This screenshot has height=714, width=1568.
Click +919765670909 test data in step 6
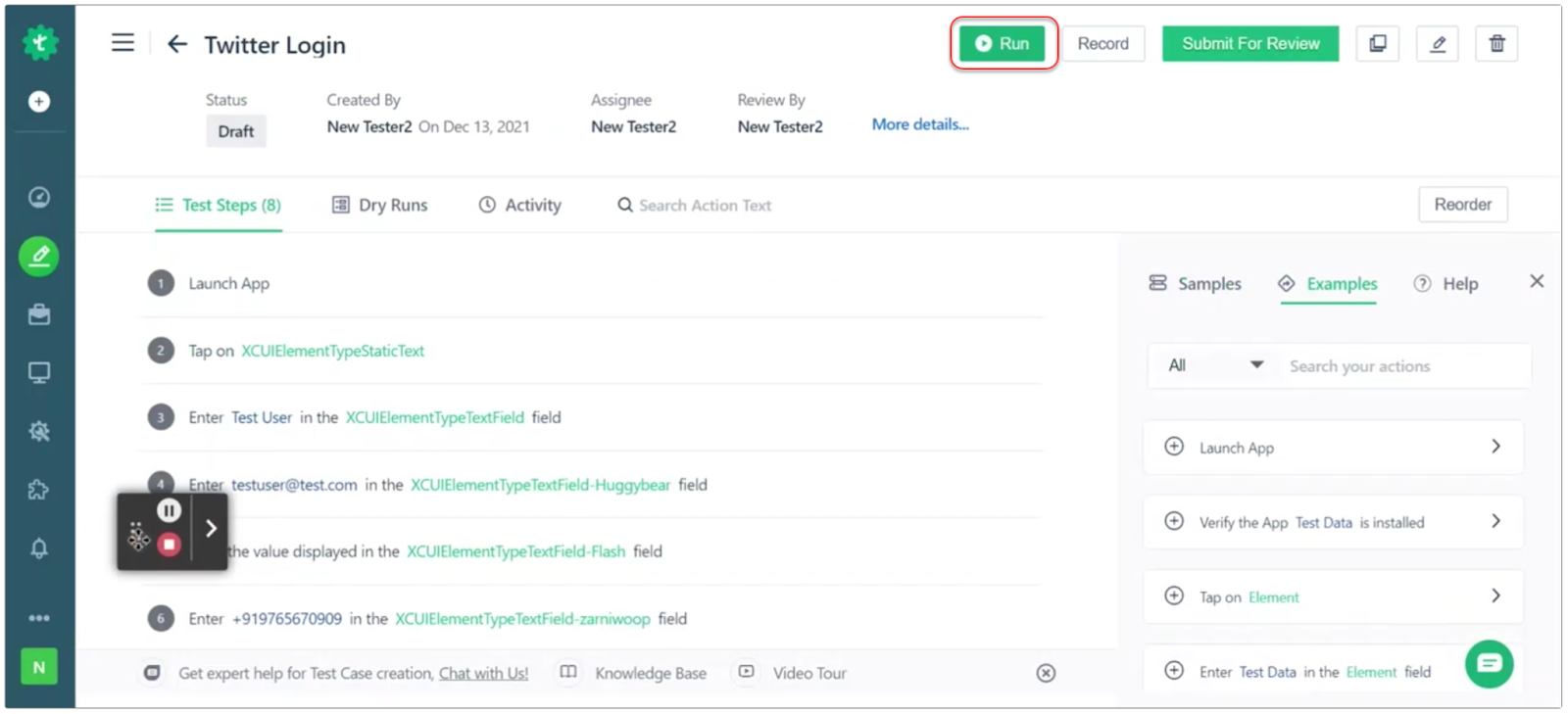287,619
